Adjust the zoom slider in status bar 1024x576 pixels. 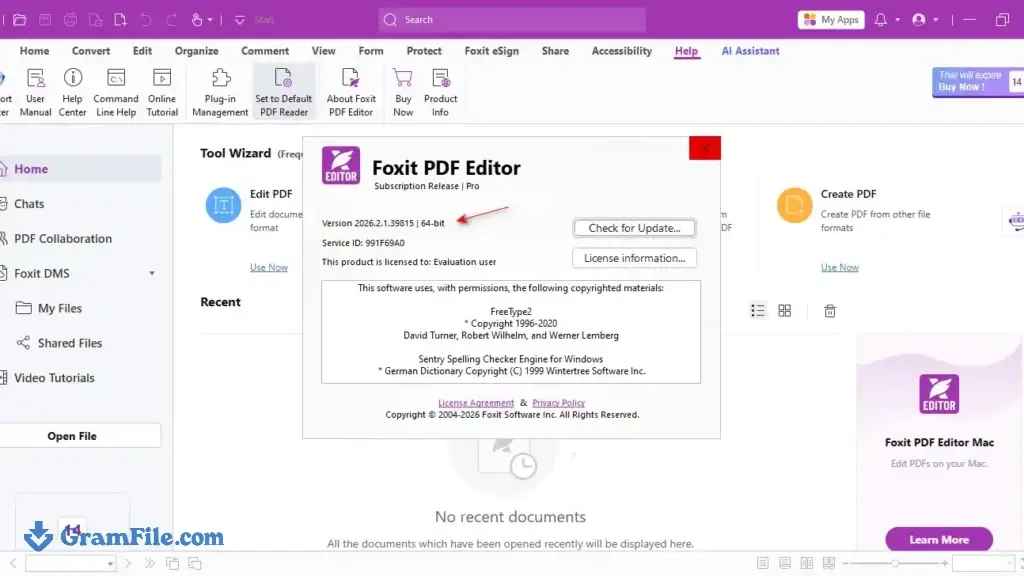click(895, 563)
